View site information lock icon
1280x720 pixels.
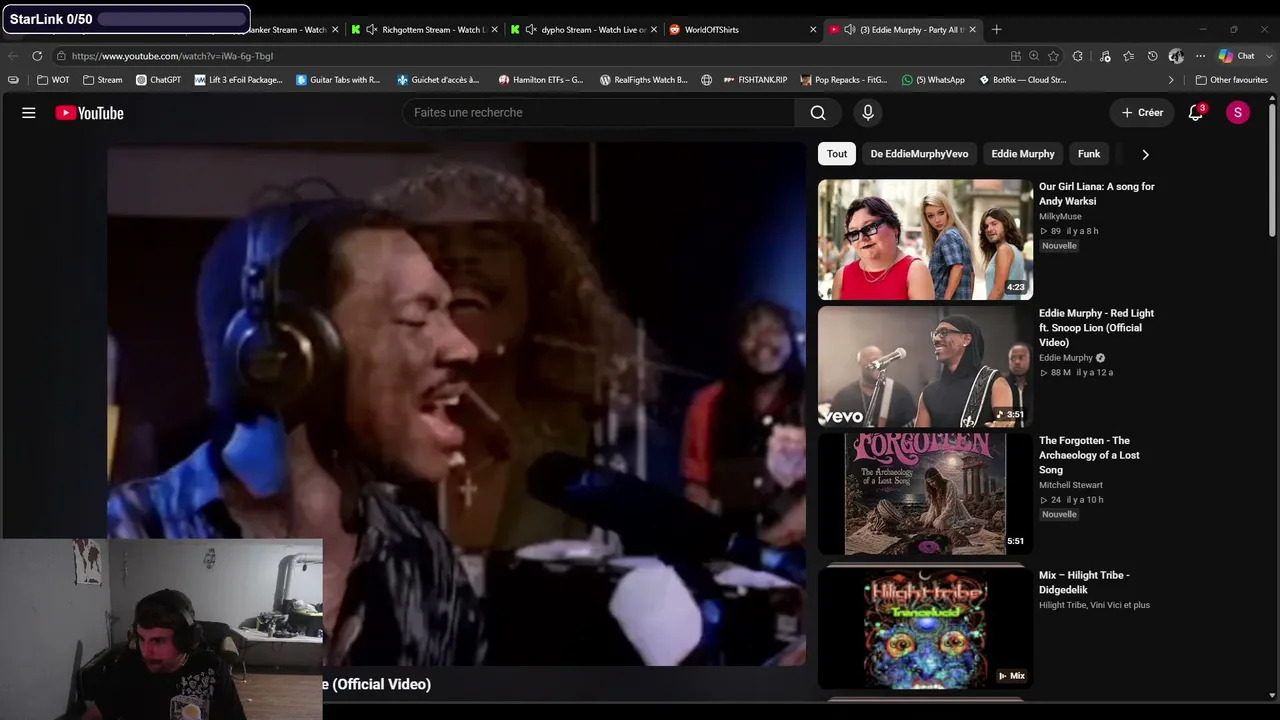(61, 56)
